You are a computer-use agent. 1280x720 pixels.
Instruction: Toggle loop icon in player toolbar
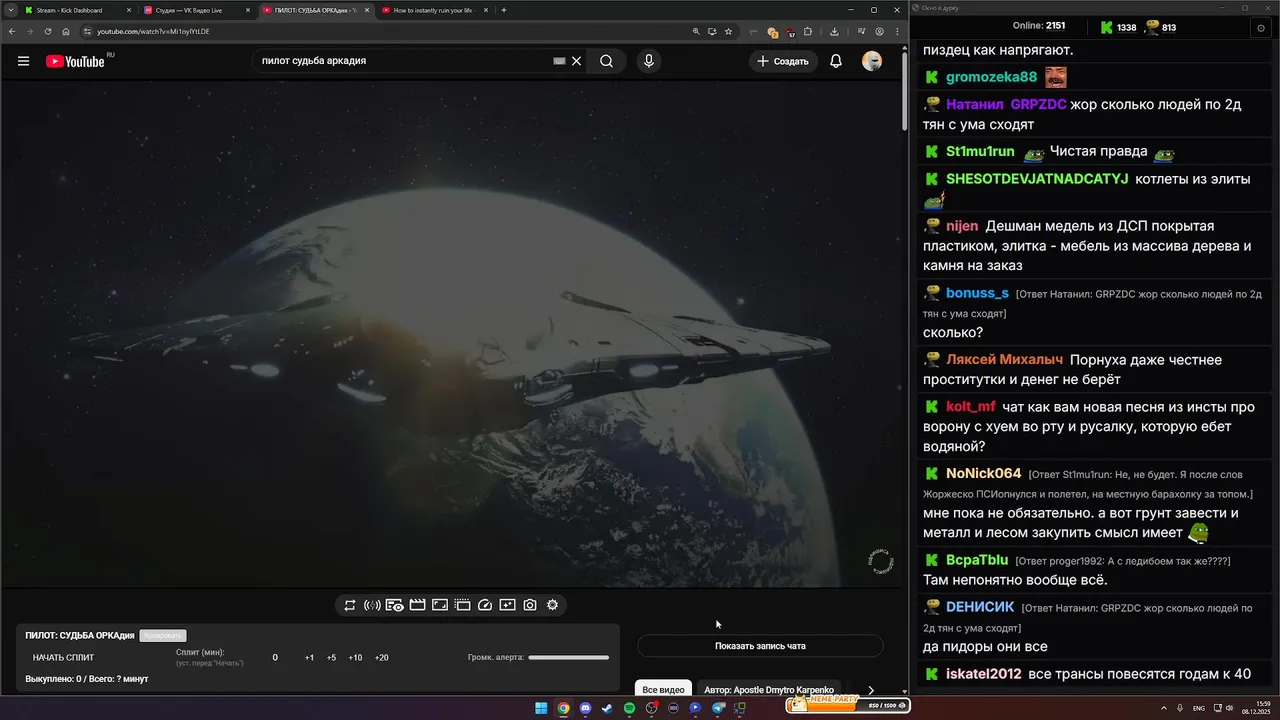coord(350,605)
